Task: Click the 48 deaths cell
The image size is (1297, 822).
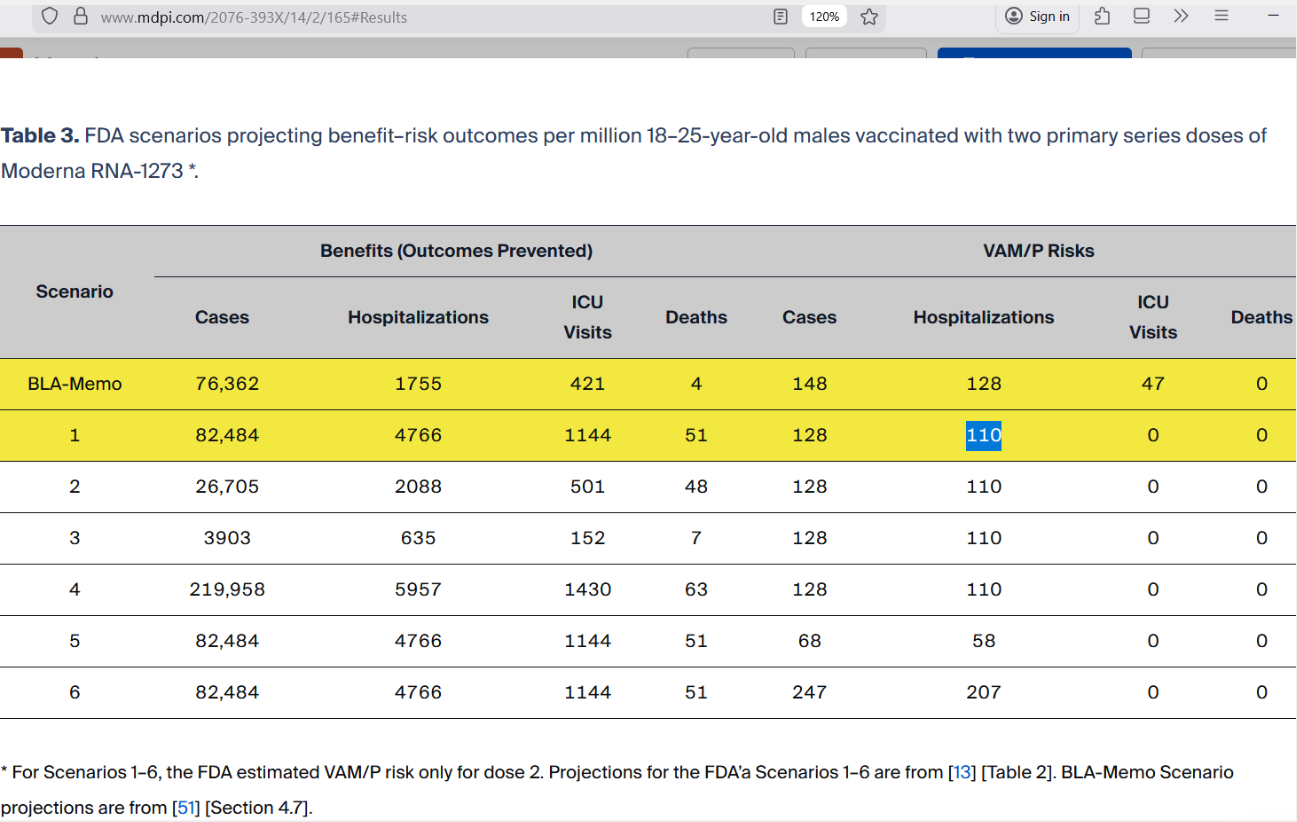Action: [697, 487]
